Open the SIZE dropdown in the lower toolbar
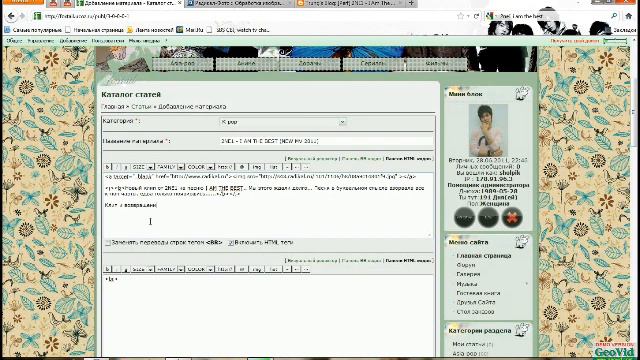640x360 pixels. pos(142,269)
